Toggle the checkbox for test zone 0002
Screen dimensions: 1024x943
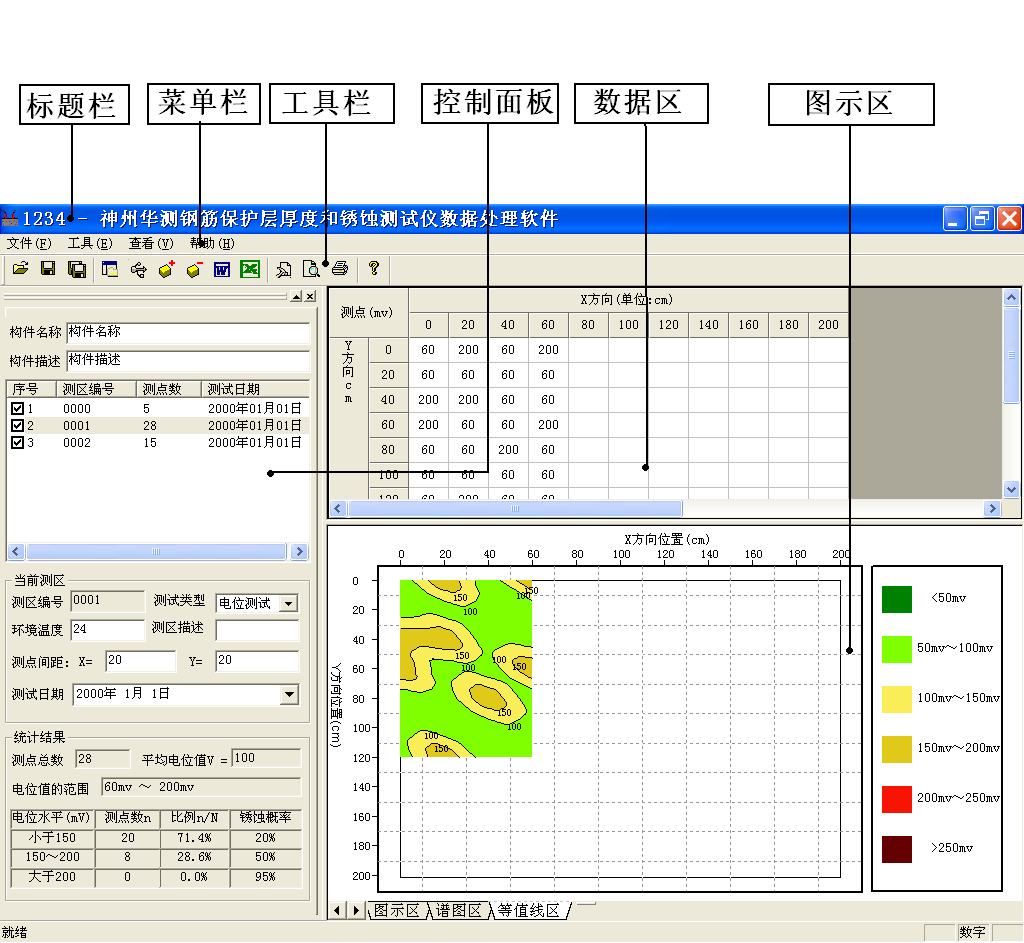point(17,443)
